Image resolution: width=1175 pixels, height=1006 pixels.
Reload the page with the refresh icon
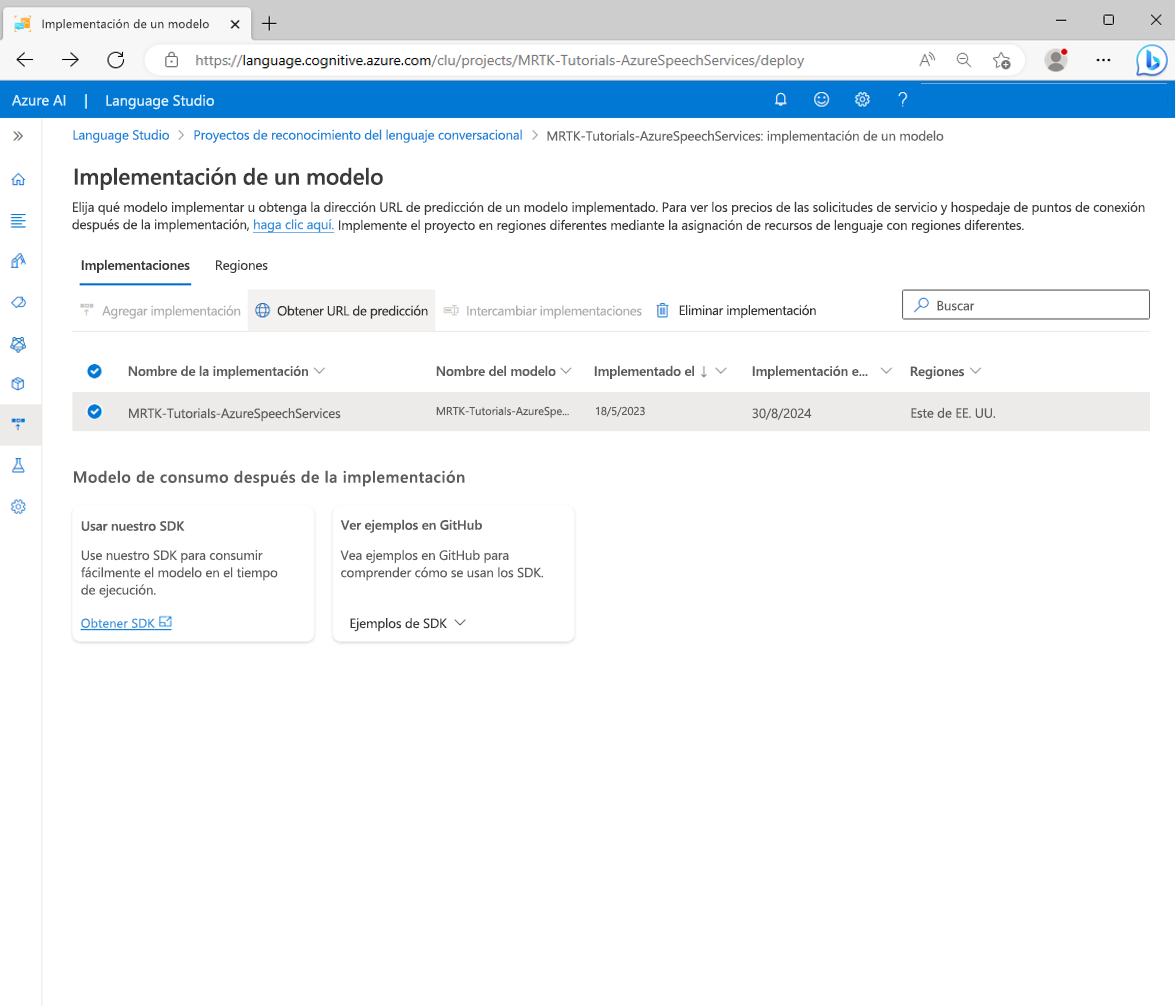point(115,60)
